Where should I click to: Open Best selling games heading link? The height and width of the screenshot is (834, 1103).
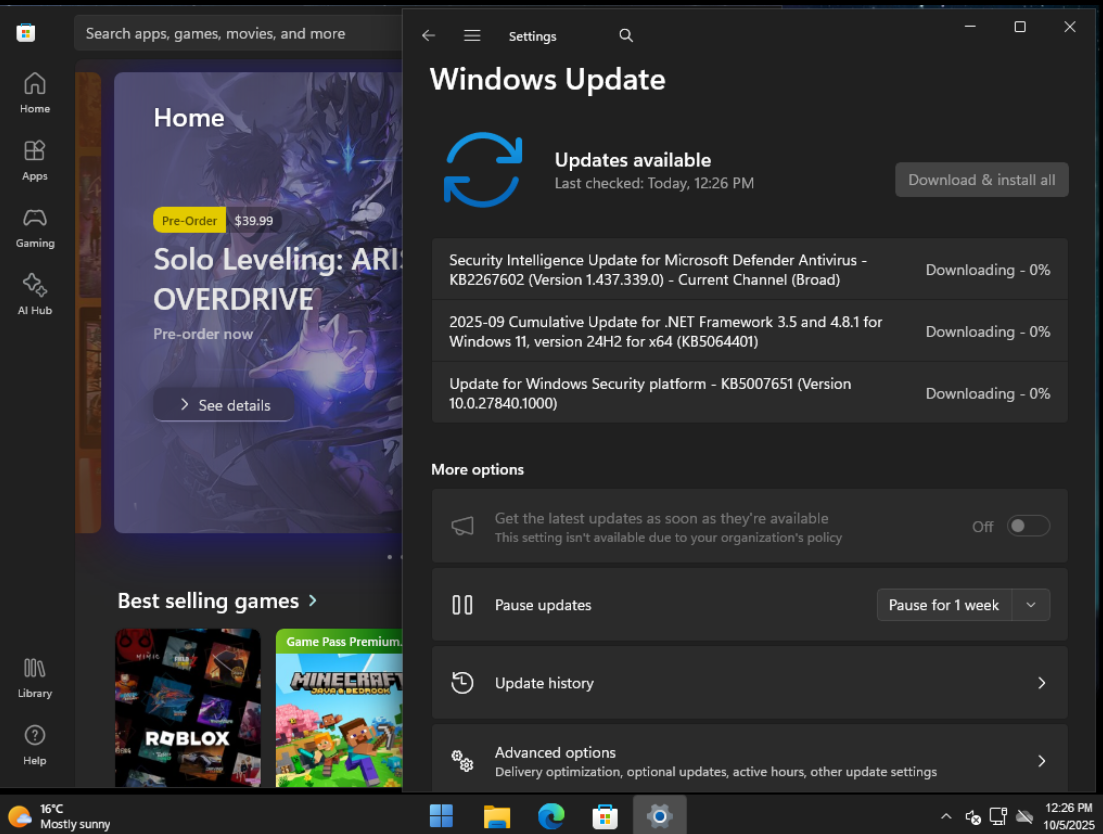(x=208, y=601)
